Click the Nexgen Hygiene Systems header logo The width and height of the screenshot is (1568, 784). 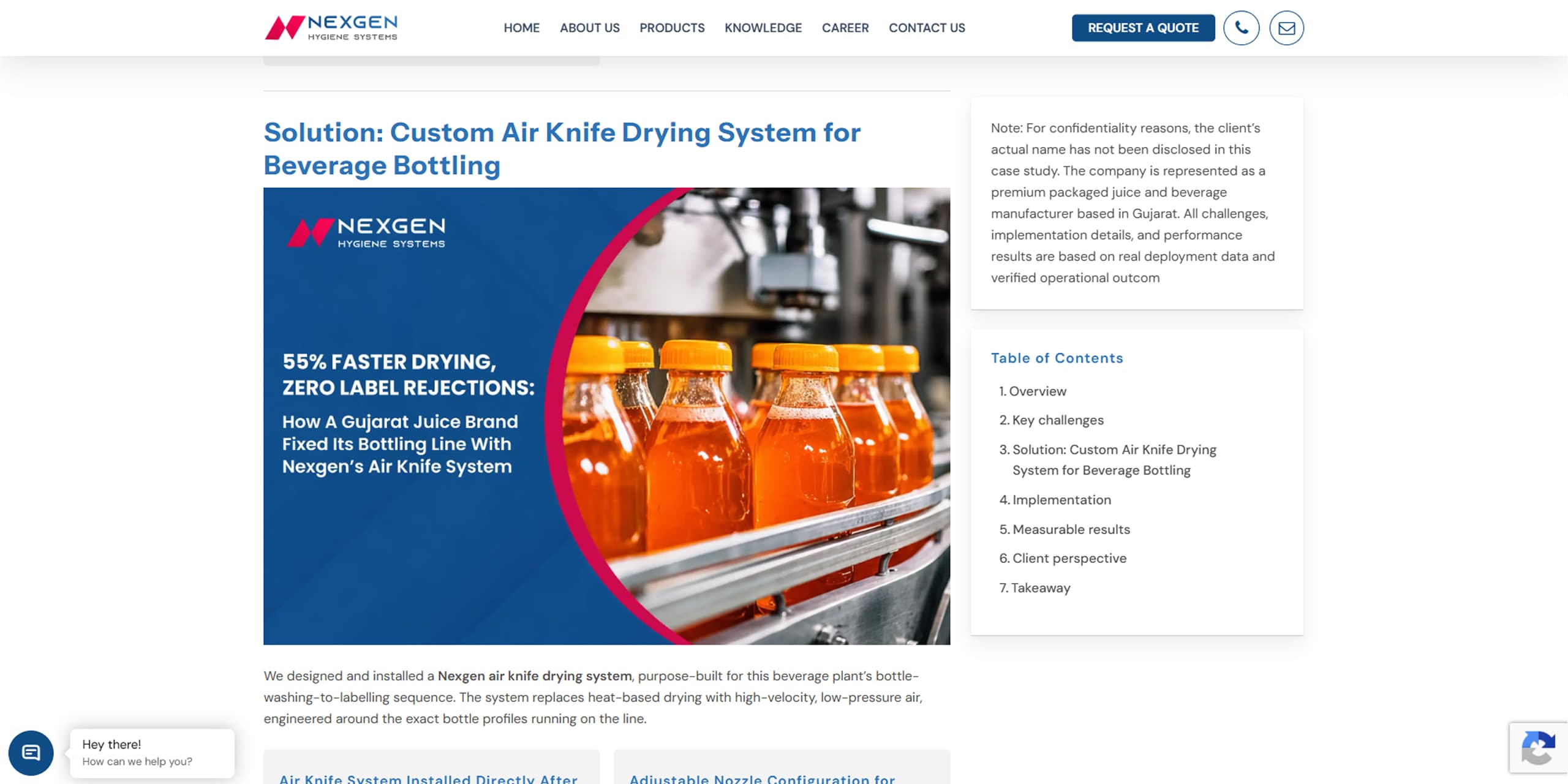[x=331, y=28]
